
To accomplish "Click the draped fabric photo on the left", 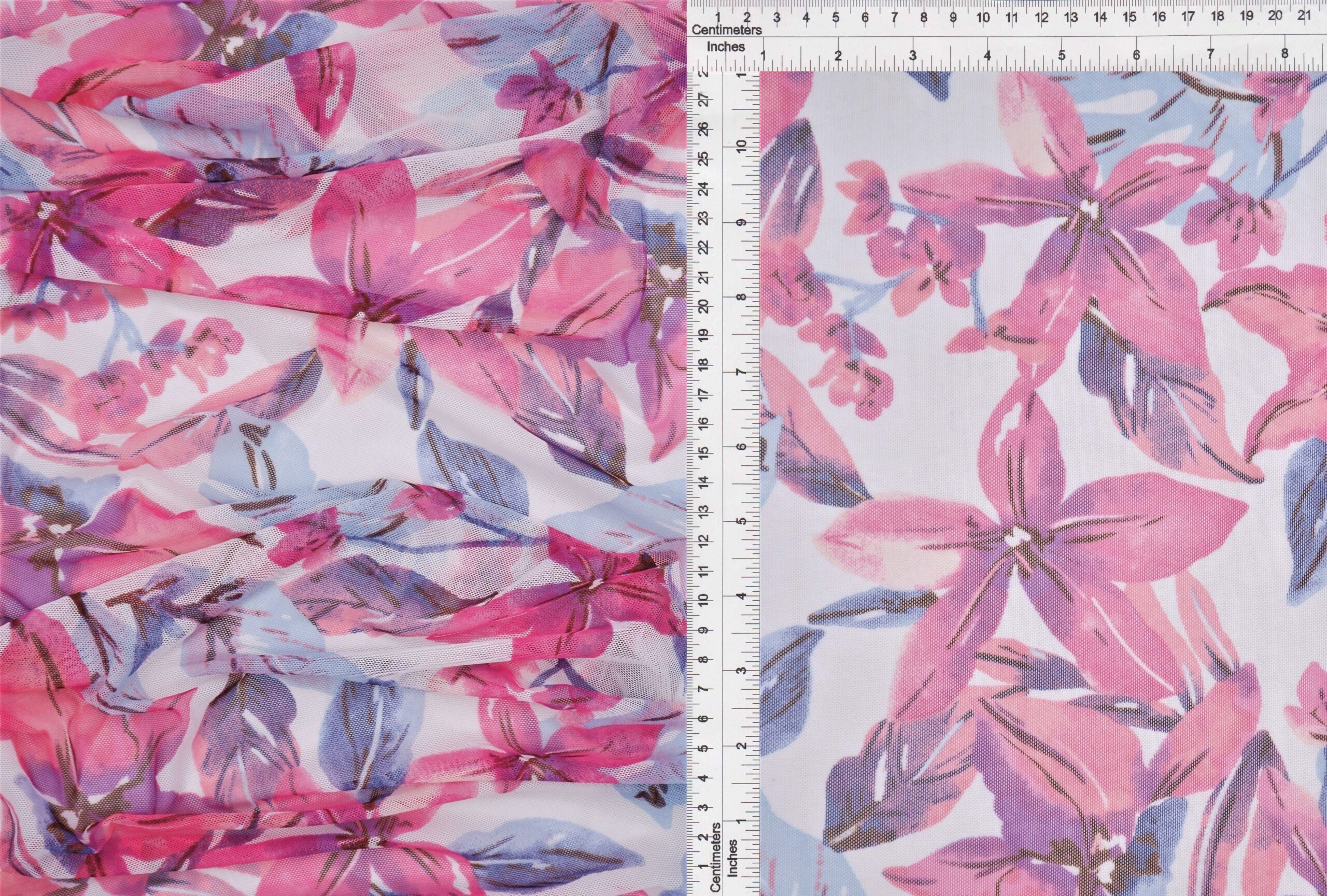I will coord(344,448).
